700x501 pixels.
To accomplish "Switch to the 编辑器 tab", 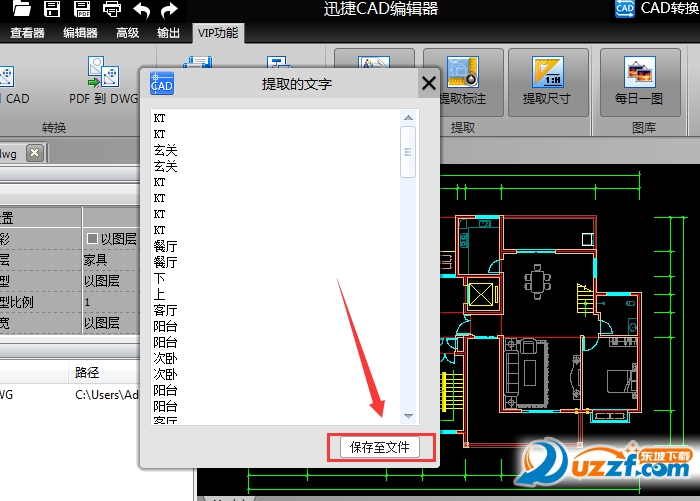I will [x=80, y=33].
